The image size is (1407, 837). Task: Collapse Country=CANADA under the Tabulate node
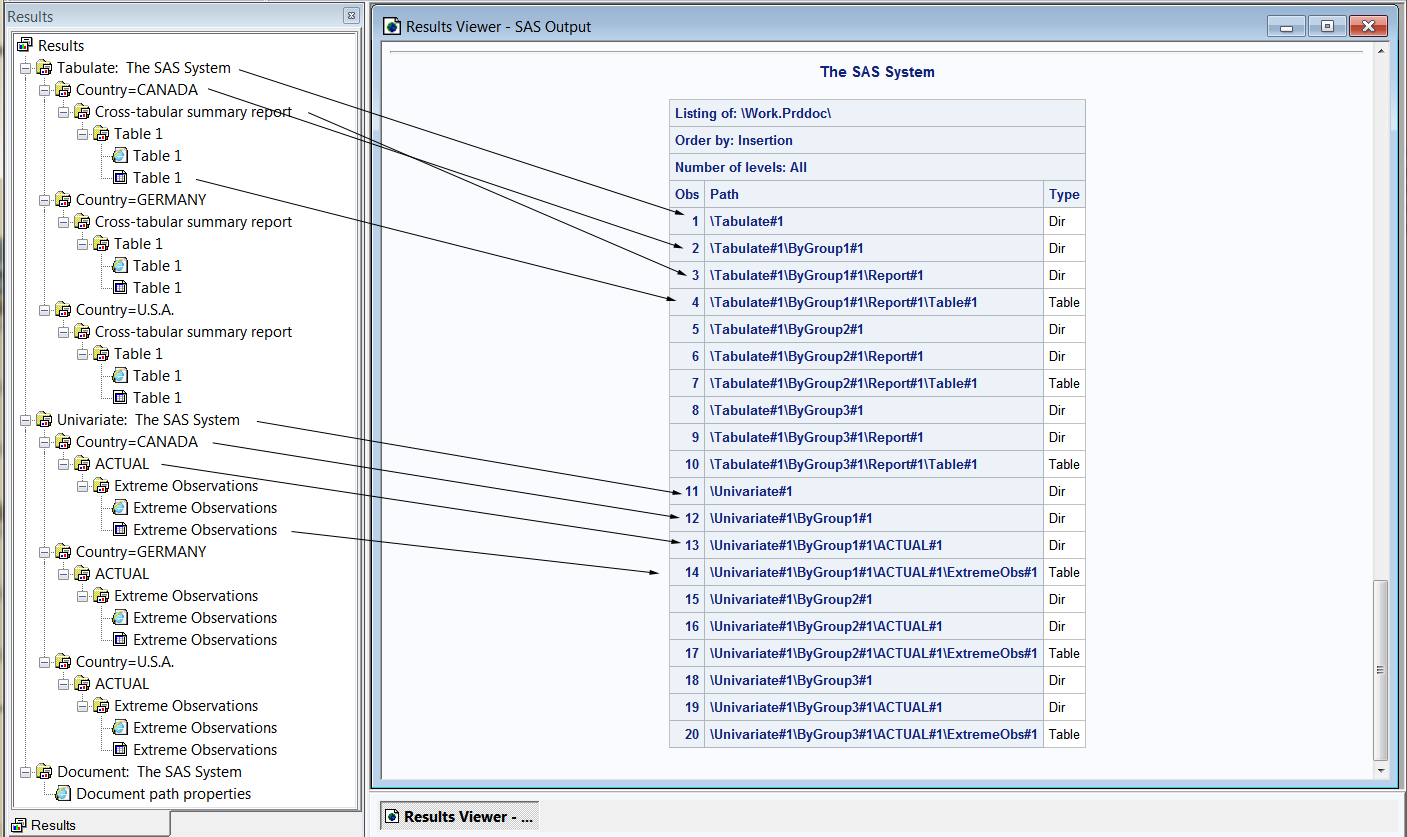pos(44,90)
